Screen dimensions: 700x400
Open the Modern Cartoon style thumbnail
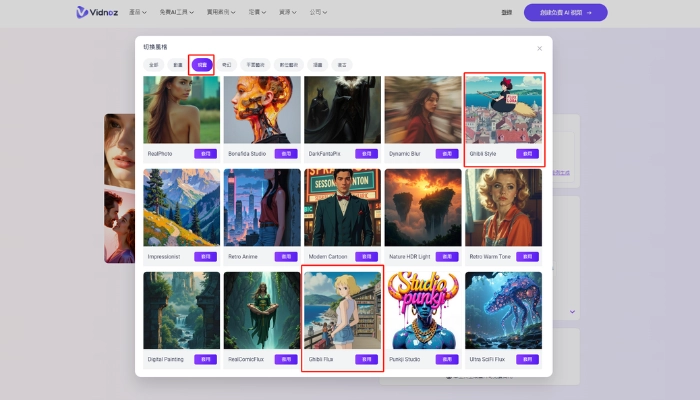pyautogui.click(x=342, y=208)
